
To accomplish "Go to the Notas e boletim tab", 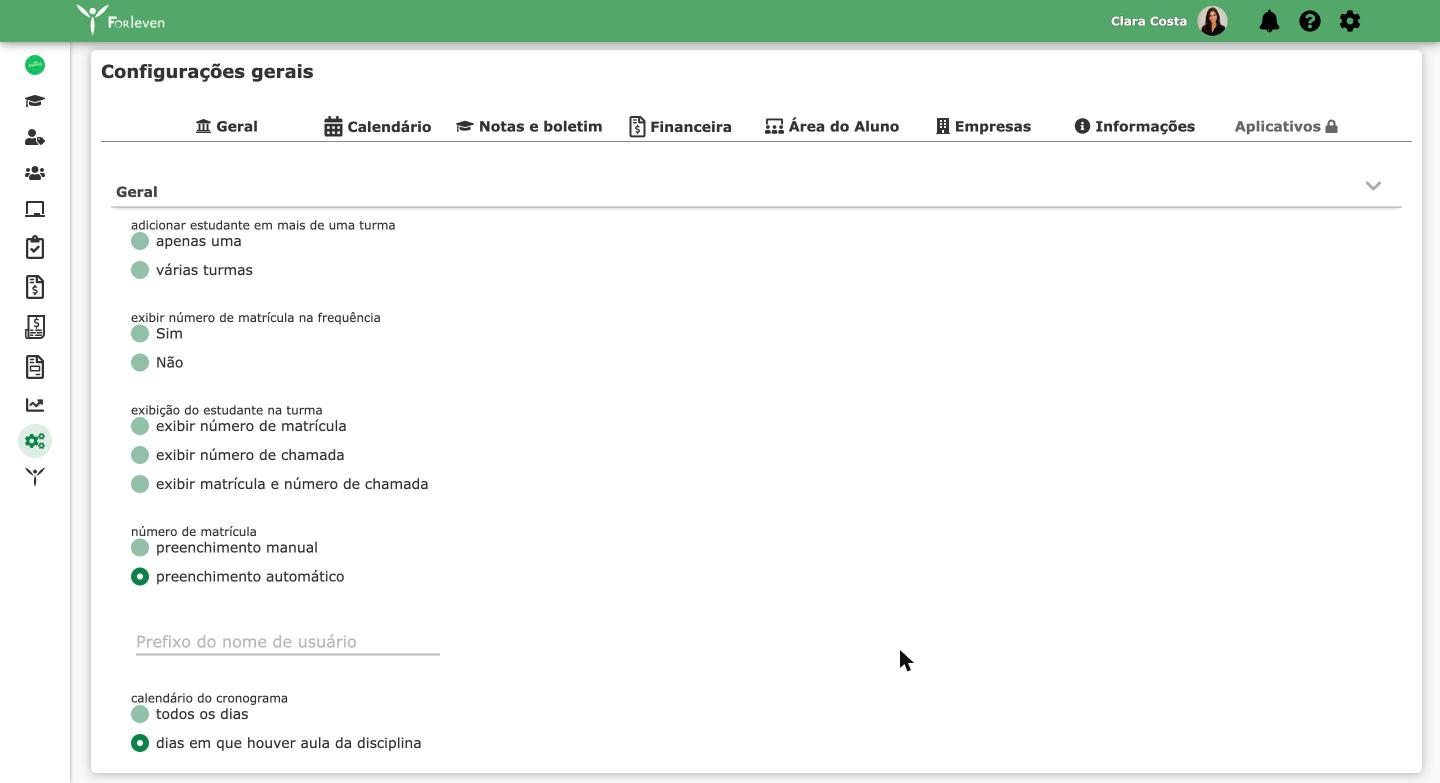I will (x=529, y=126).
